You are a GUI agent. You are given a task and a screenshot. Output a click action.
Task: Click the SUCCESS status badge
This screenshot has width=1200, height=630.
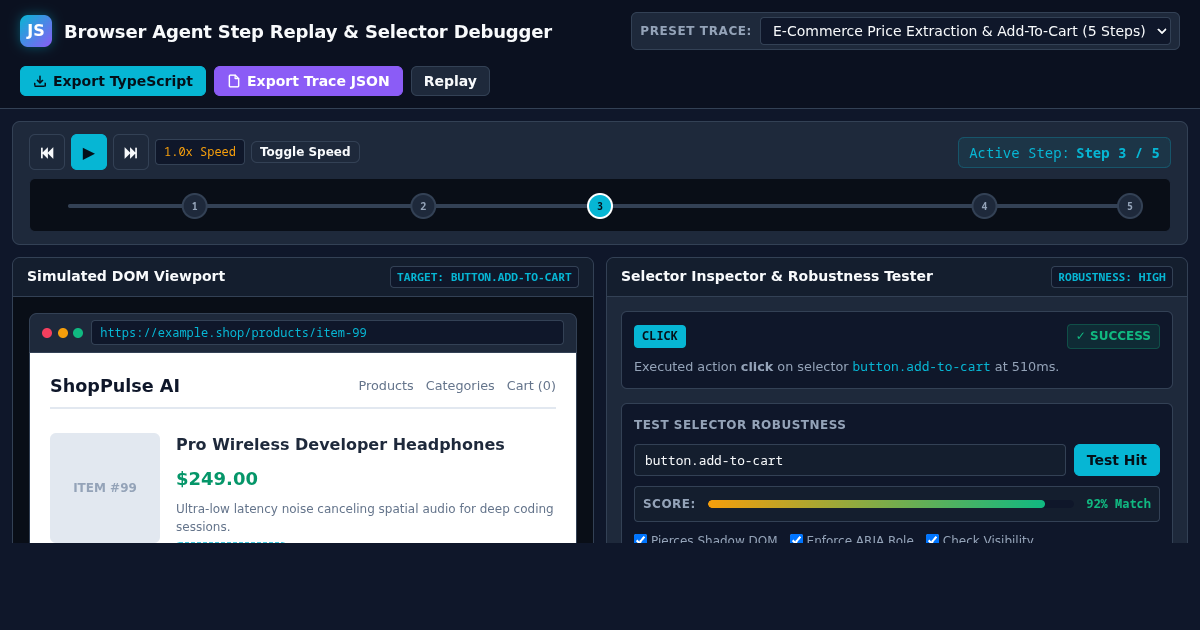[x=1113, y=336]
